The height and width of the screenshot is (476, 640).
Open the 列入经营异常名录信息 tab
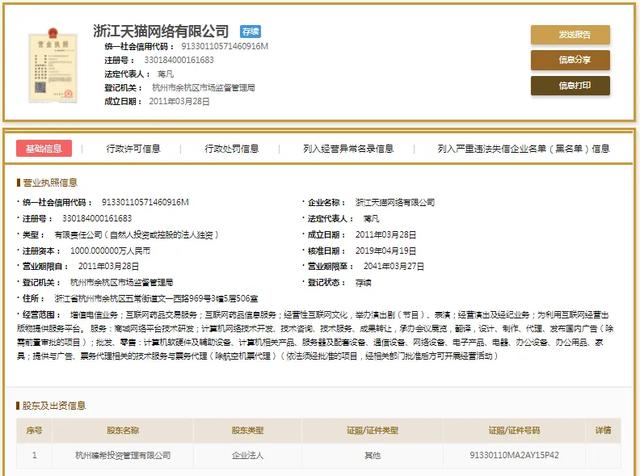tap(348, 149)
